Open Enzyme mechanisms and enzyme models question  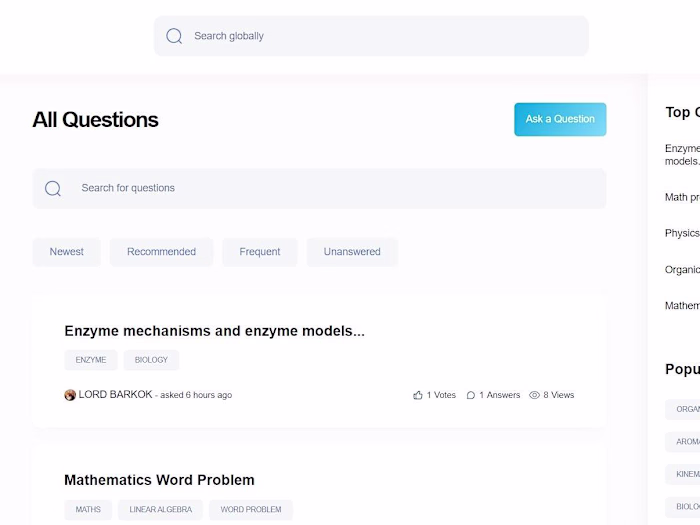(214, 331)
